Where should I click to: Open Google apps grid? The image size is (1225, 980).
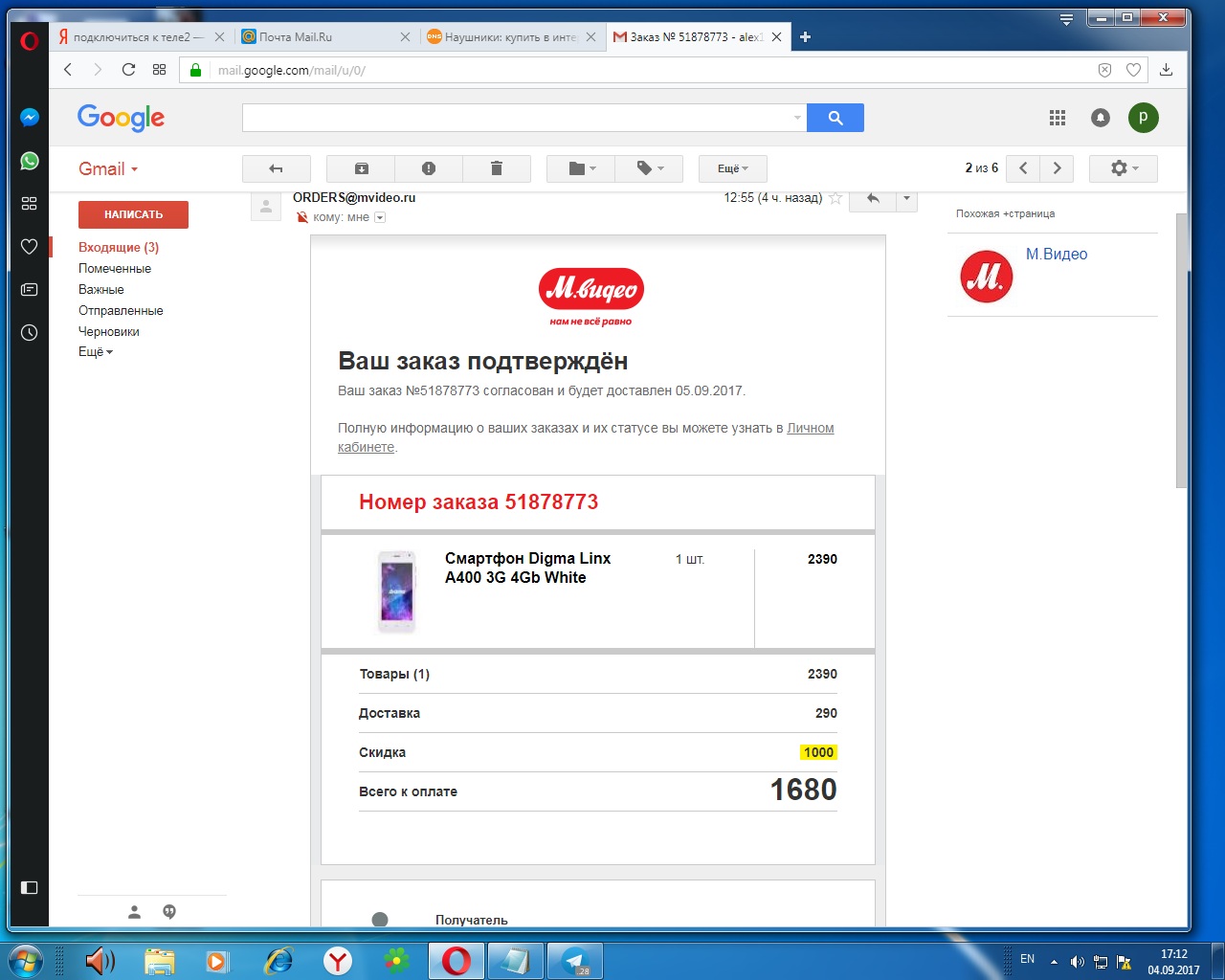point(1058,118)
